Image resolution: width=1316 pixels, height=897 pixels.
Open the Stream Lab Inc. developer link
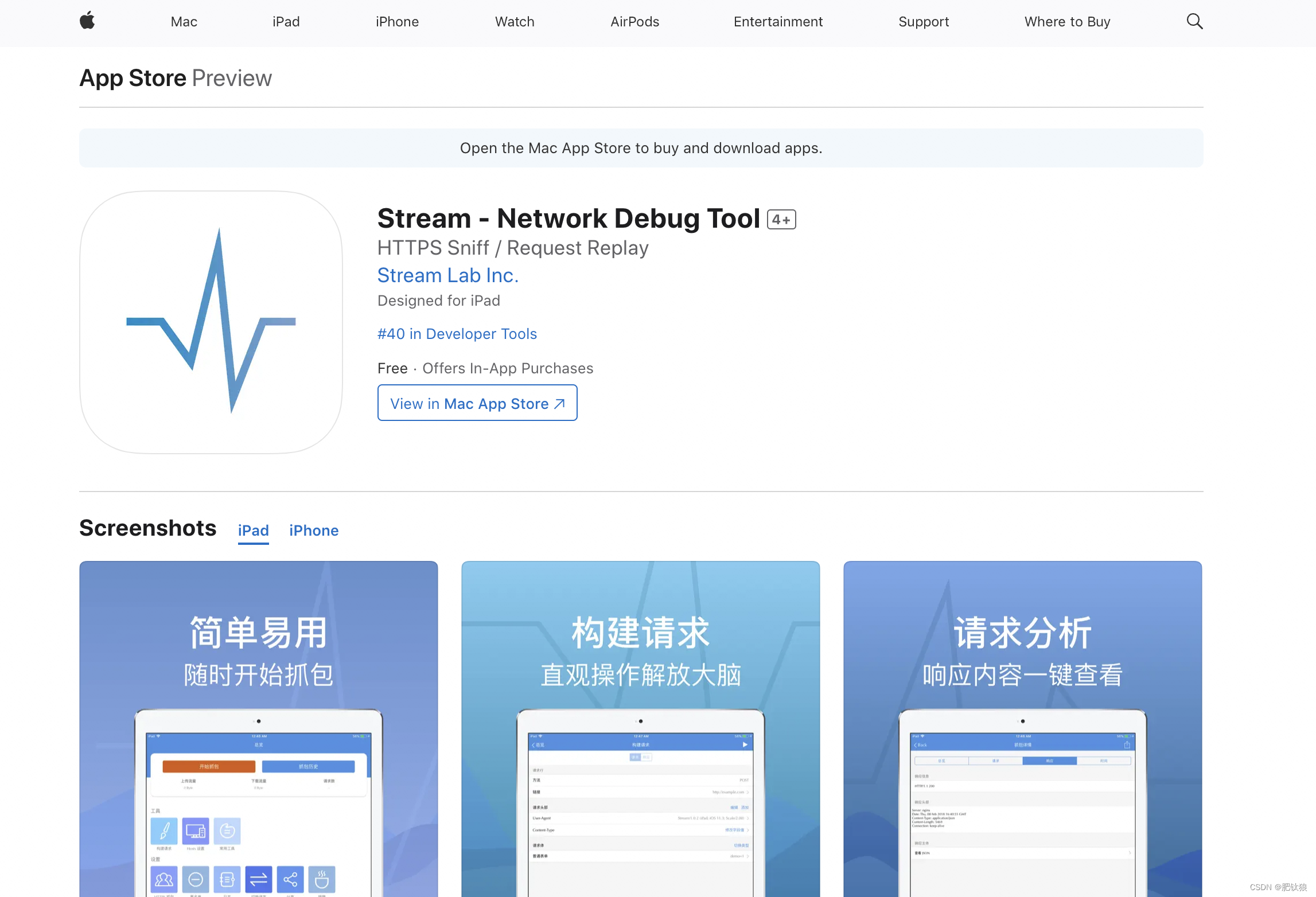pos(448,275)
